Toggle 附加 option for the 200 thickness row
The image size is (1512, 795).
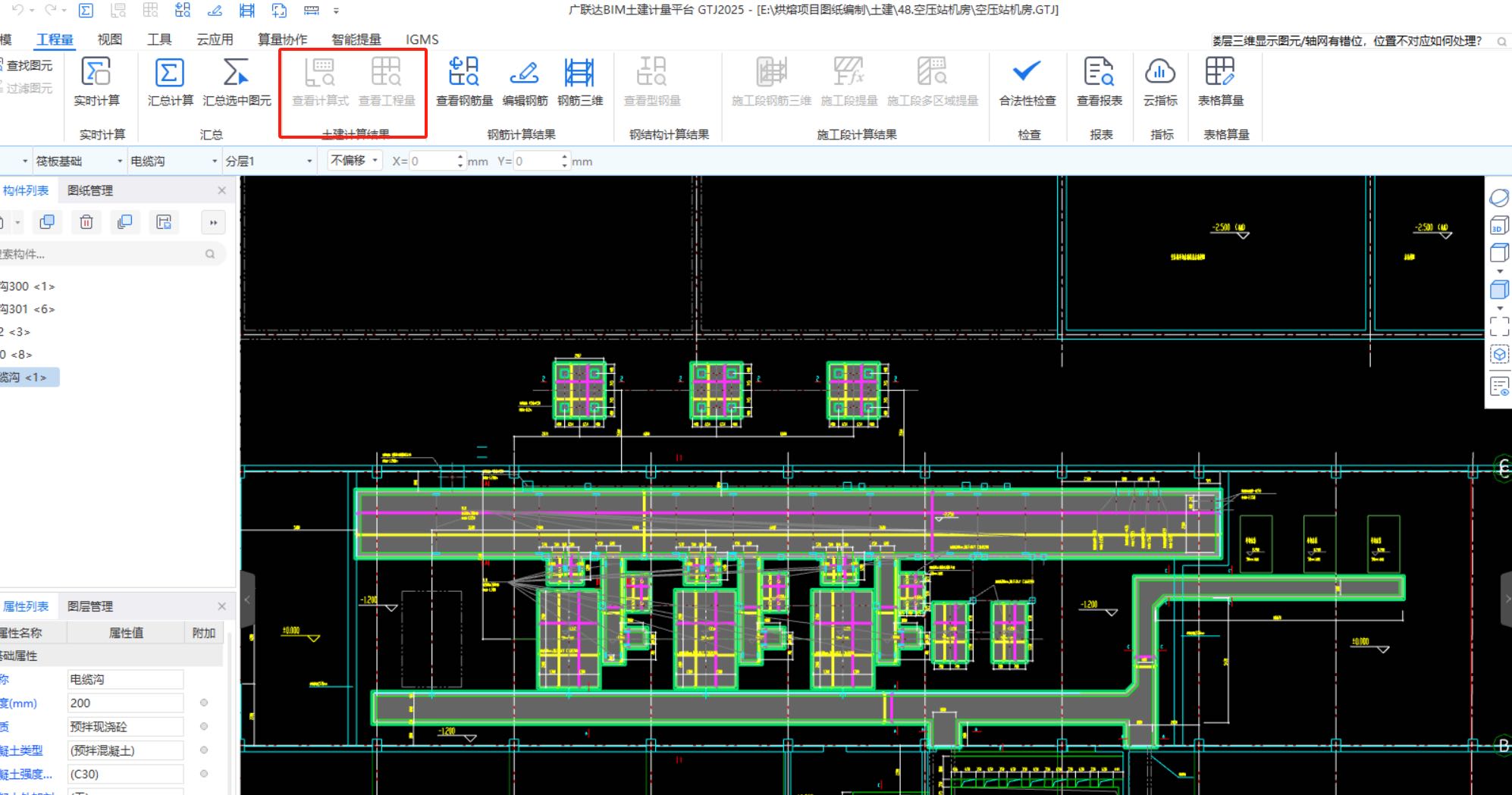(204, 703)
